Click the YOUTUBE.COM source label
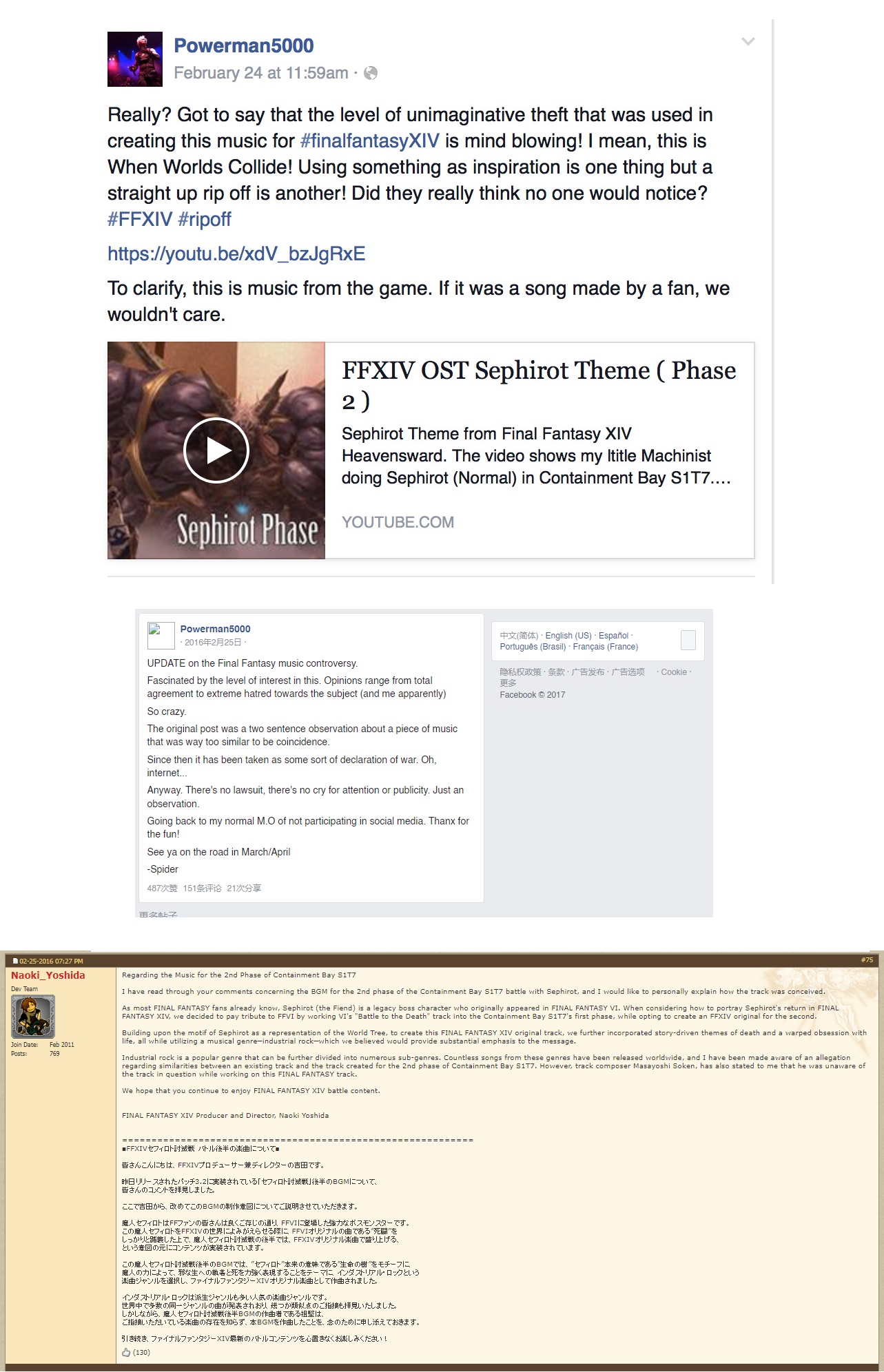This screenshot has height=1372, width=884. pos(398,522)
